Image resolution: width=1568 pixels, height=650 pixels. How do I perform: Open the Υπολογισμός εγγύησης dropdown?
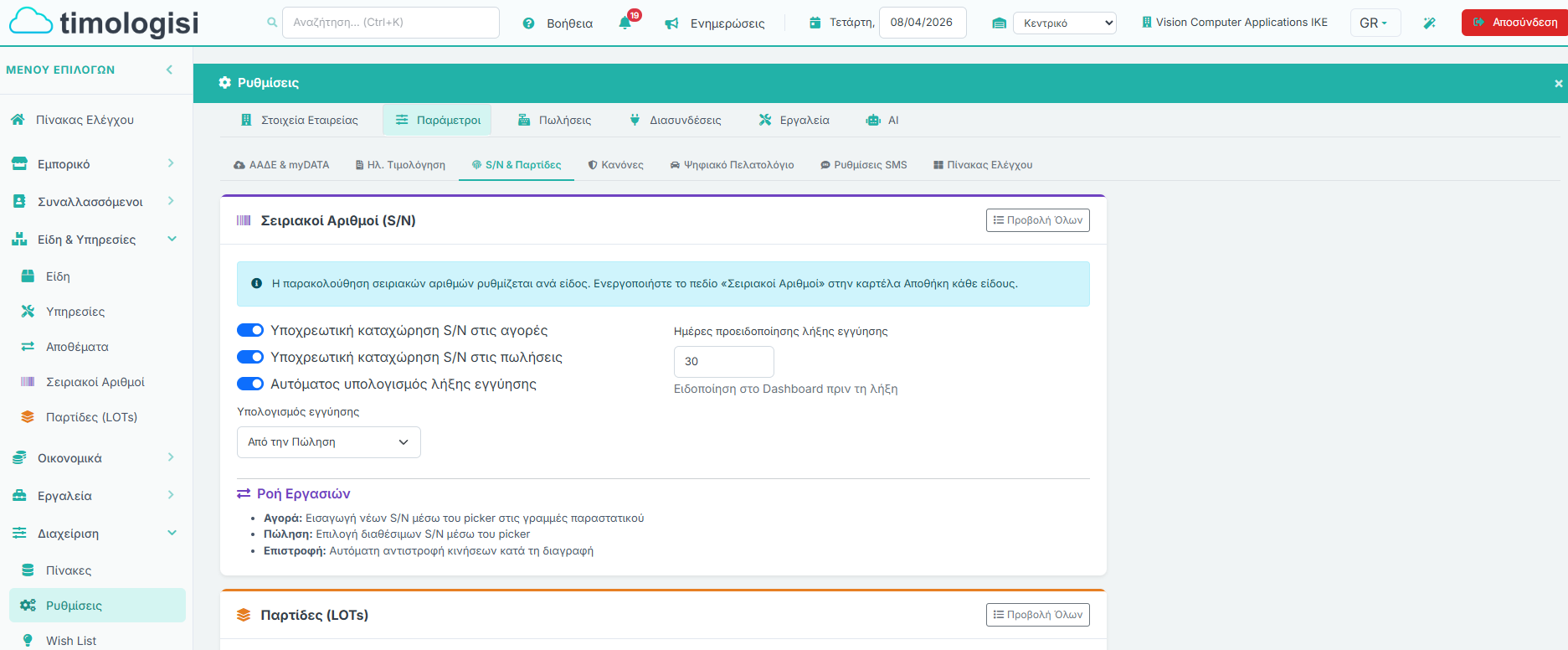pyautogui.click(x=329, y=442)
